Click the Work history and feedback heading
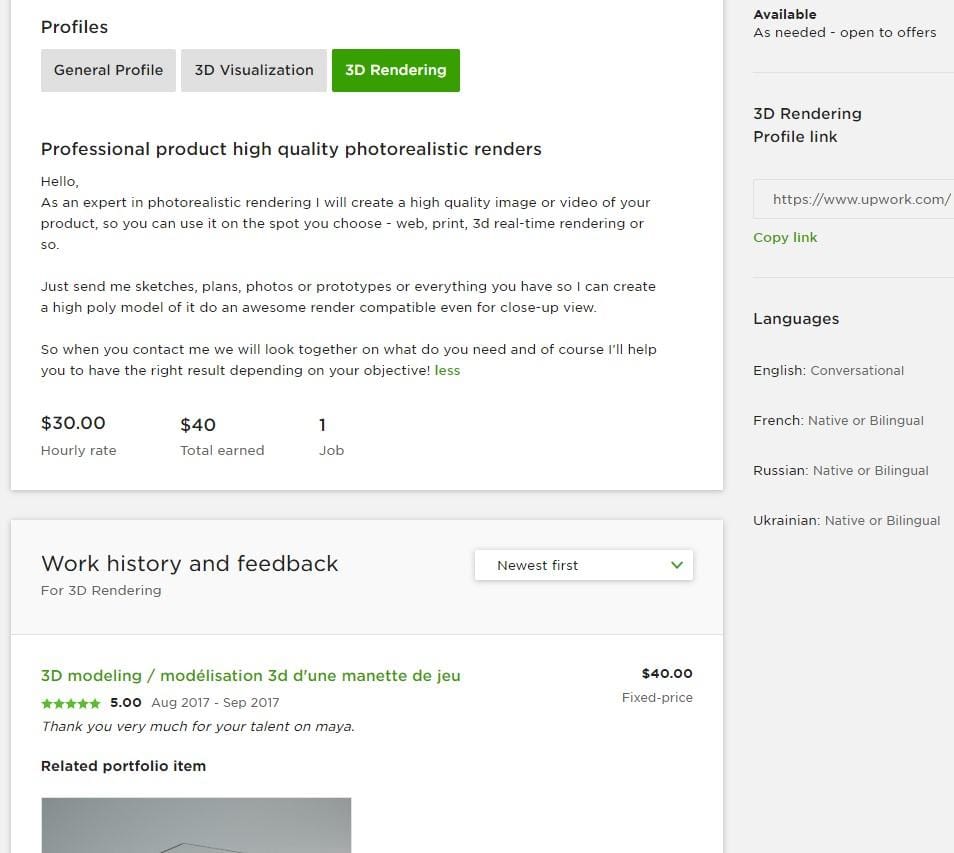954x853 pixels. click(189, 563)
